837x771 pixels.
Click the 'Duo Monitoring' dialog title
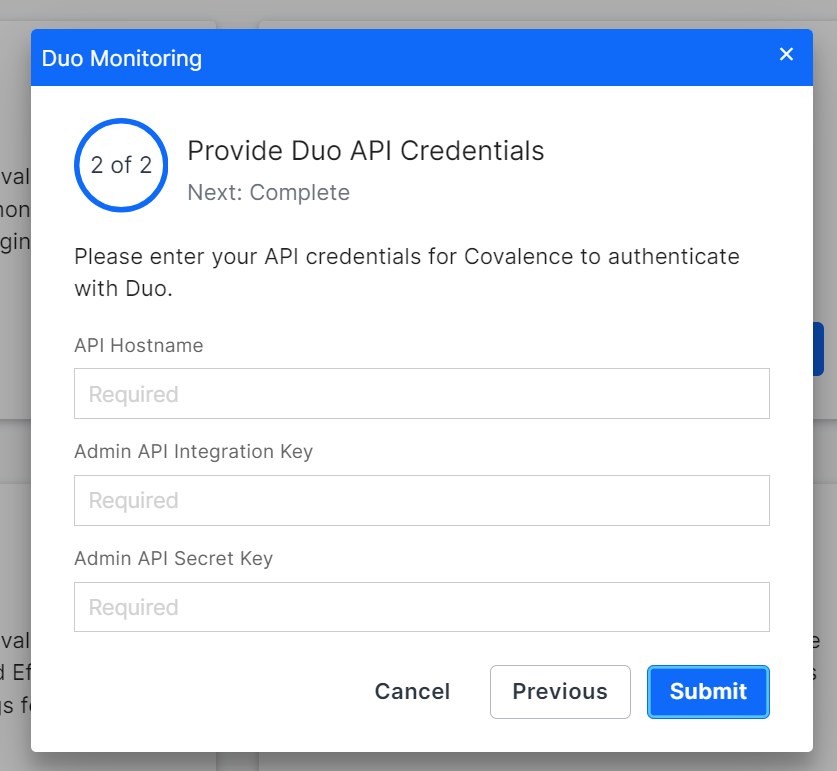tap(122, 58)
